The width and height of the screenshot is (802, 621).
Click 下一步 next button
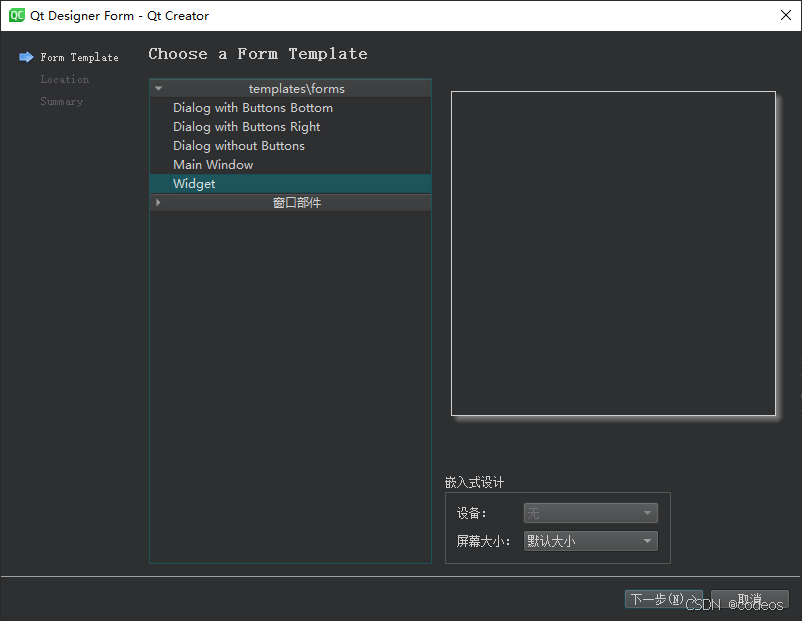coord(664,599)
